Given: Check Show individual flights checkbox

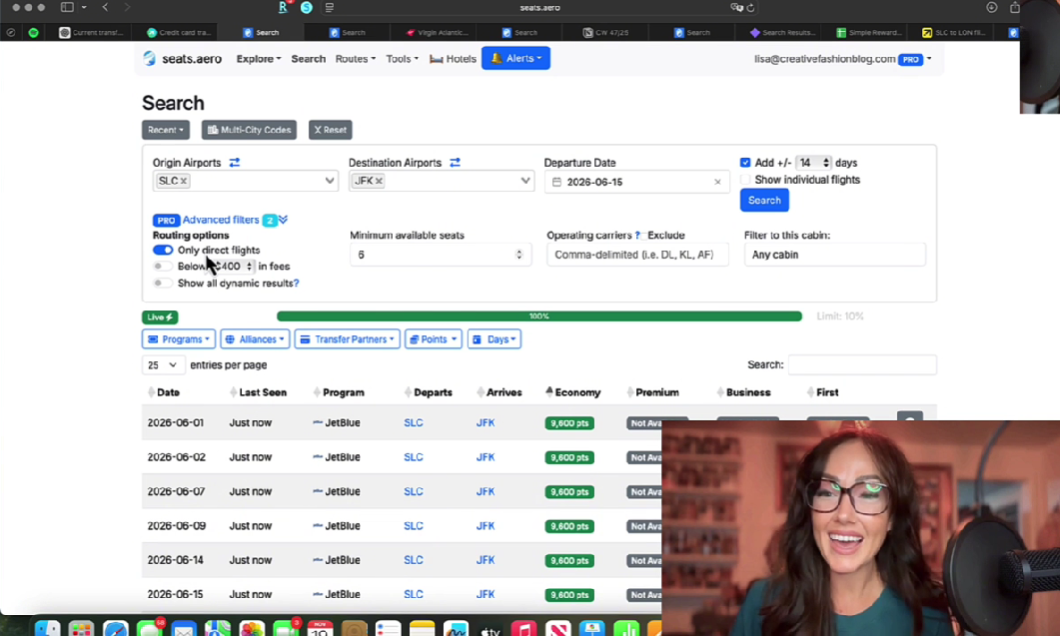Looking at the screenshot, I should click(745, 180).
